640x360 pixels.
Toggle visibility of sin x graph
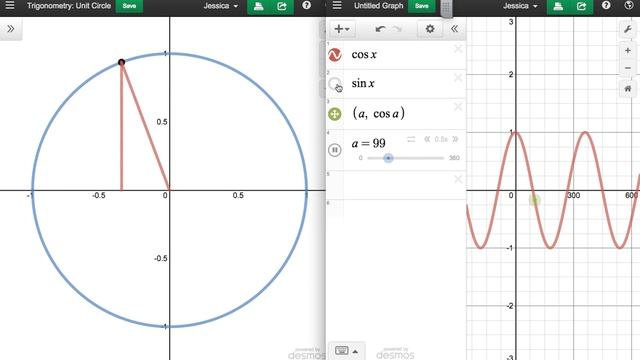[x=335, y=83]
